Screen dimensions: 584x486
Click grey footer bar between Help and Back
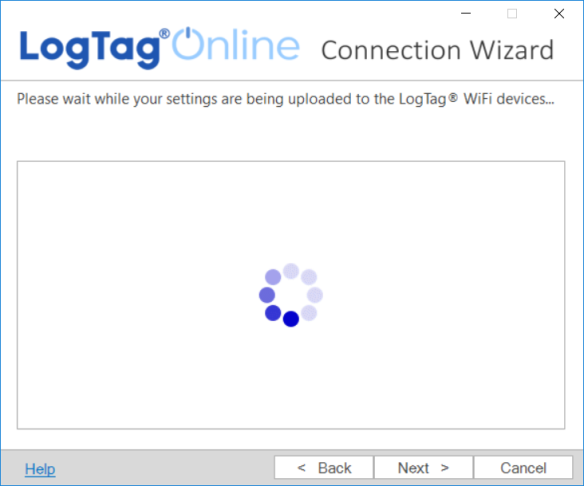point(164,468)
